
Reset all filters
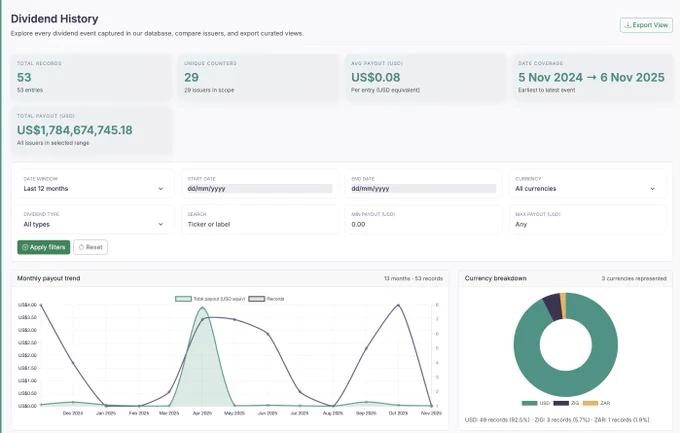coord(91,247)
